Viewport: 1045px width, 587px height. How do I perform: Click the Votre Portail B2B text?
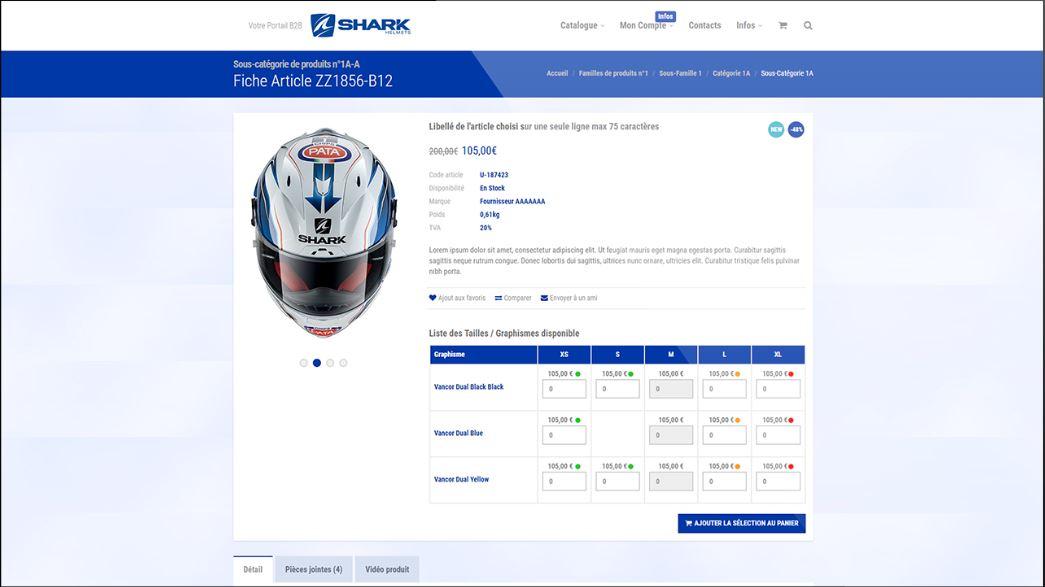point(275,25)
